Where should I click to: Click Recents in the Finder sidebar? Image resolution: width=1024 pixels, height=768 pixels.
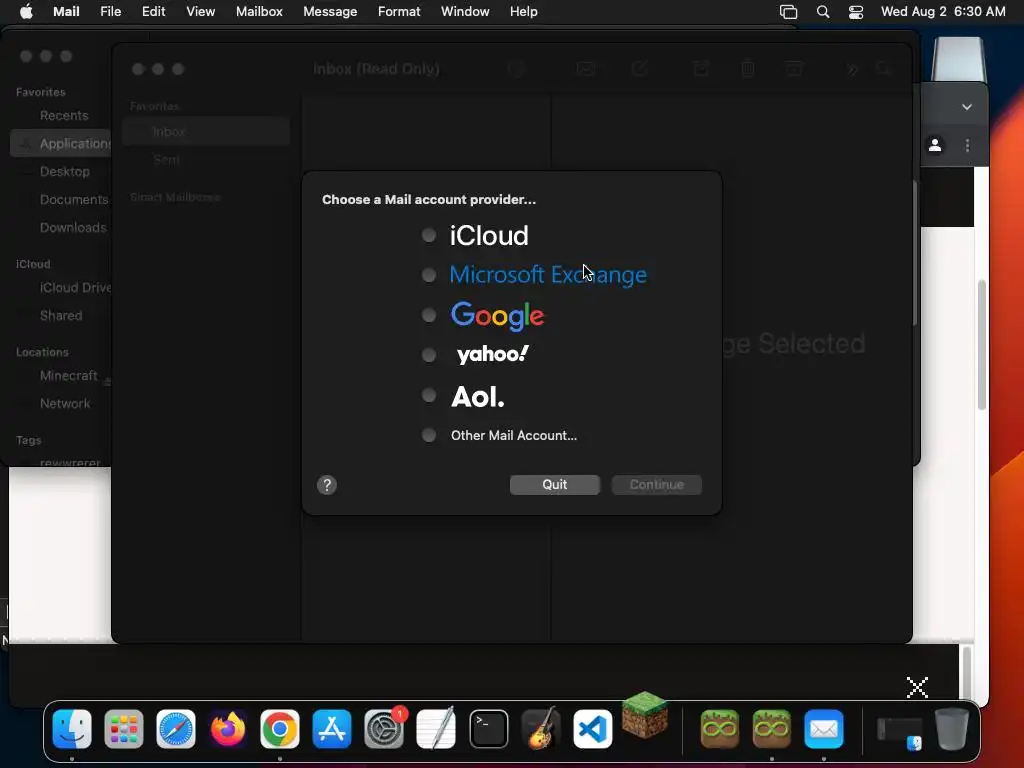64,116
